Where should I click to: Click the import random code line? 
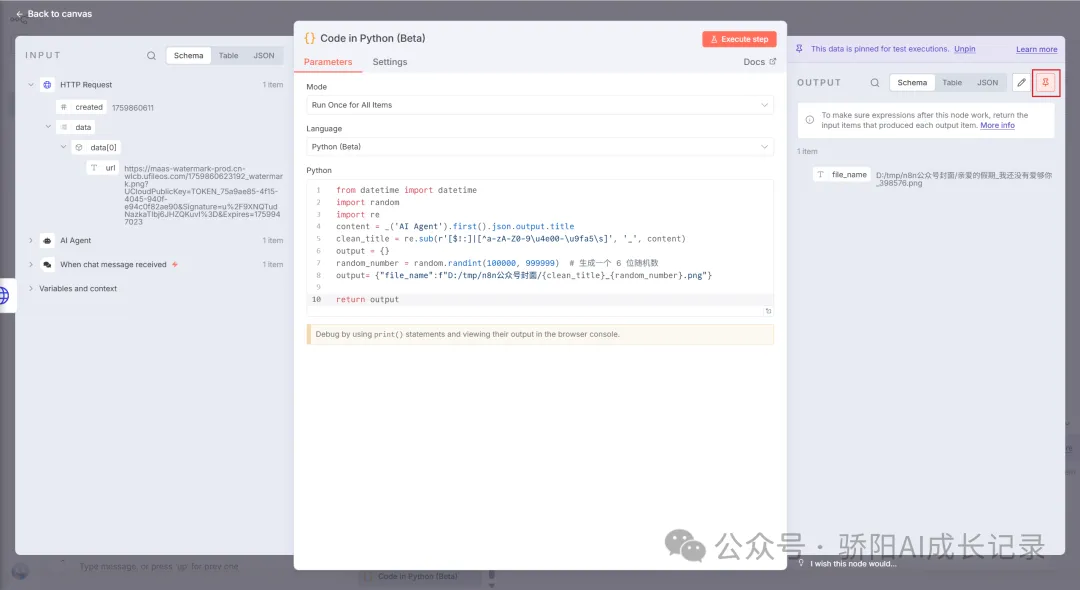pyautogui.click(x=367, y=202)
